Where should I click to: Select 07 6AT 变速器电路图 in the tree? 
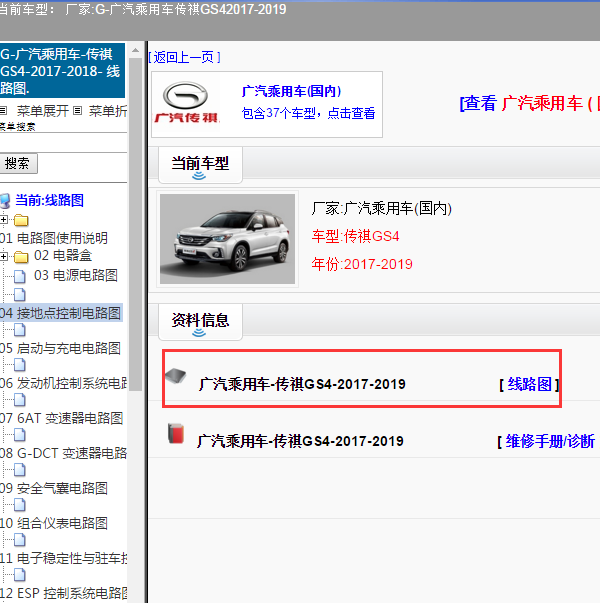[62, 418]
